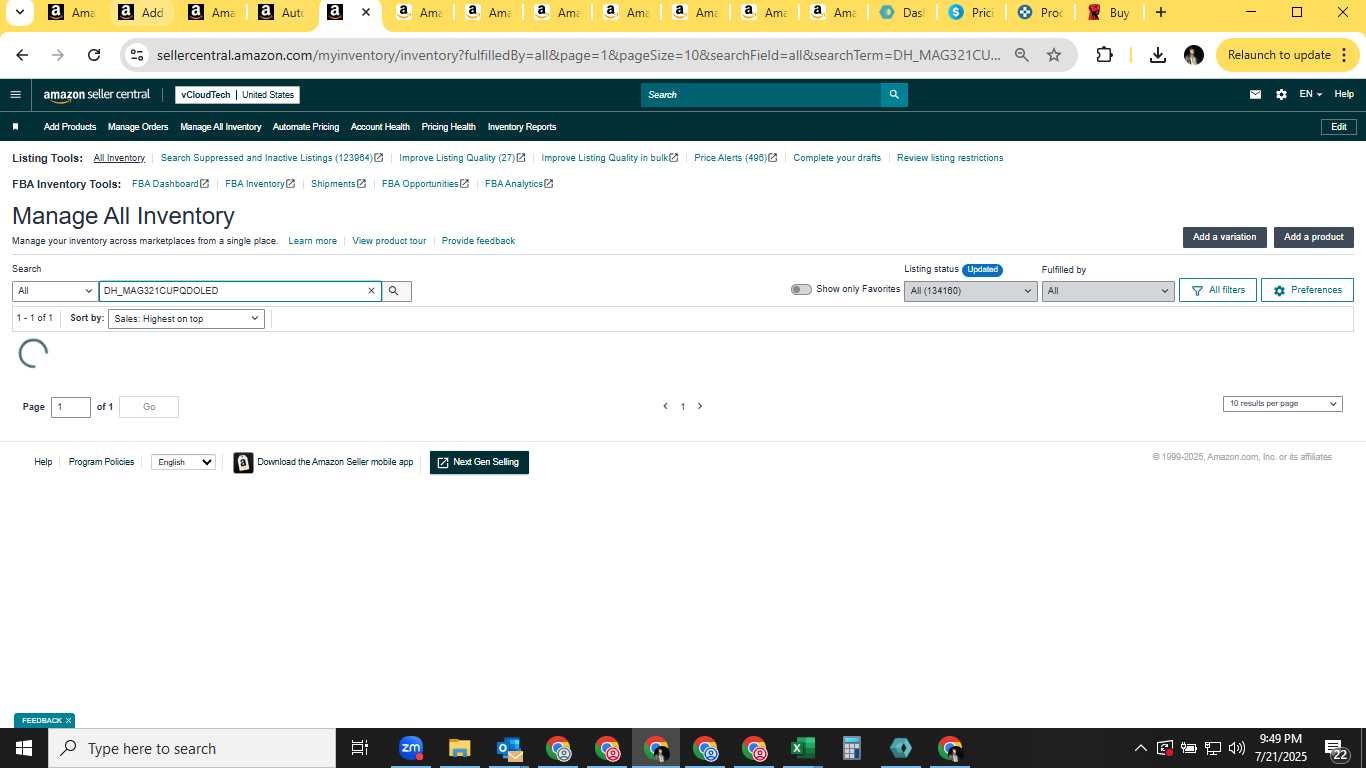This screenshot has height=768, width=1366.
Task: Click Next Gen Selling button
Action: pyautogui.click(x=479, y=462)
